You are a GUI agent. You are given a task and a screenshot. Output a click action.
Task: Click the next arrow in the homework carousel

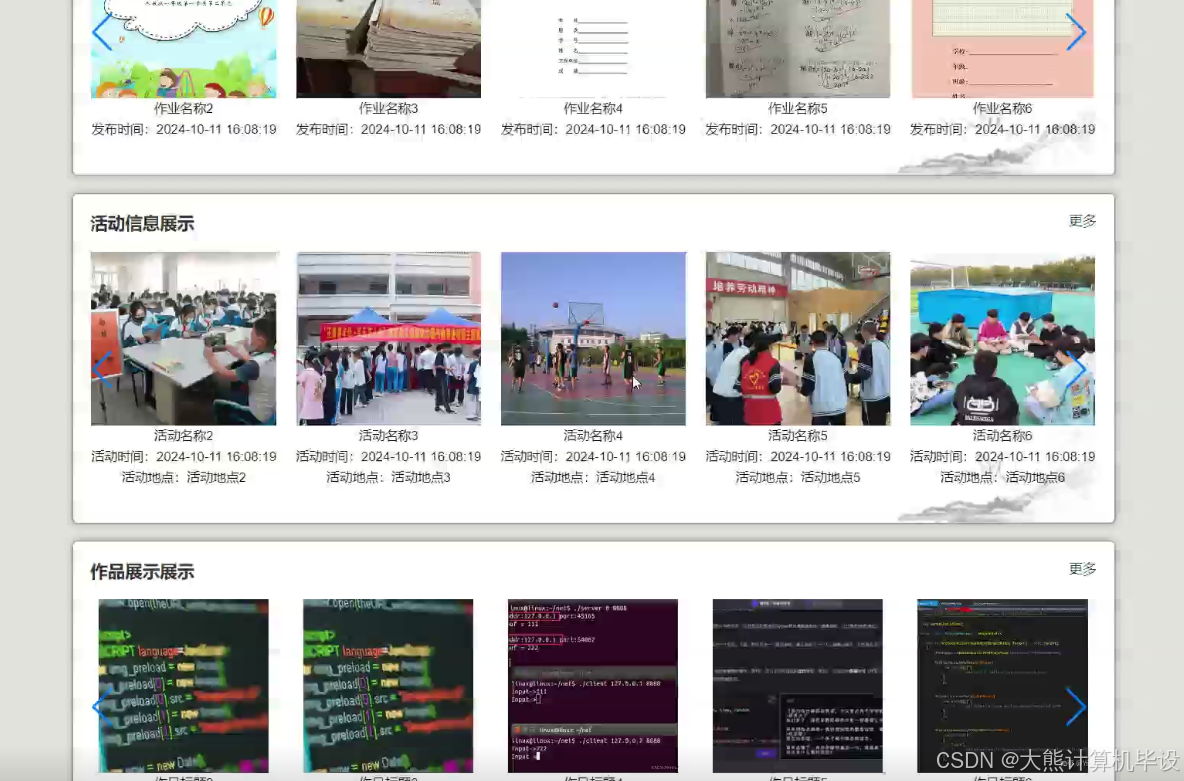point(1075,32)
